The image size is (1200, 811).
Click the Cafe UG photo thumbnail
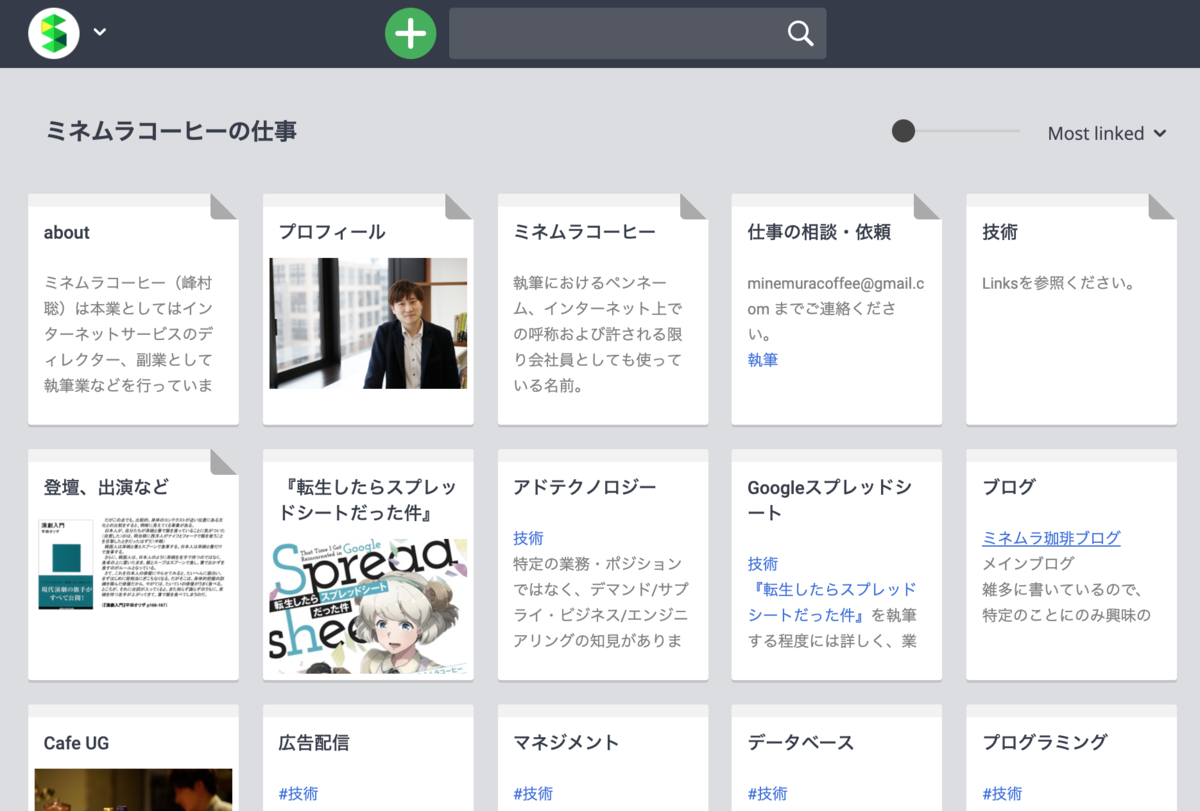point(133,790)
